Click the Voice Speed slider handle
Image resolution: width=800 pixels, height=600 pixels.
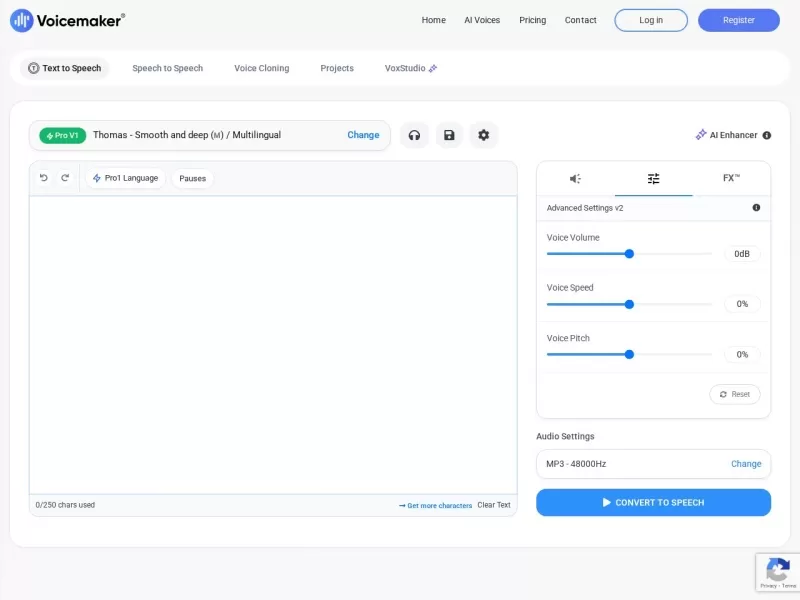629,304
